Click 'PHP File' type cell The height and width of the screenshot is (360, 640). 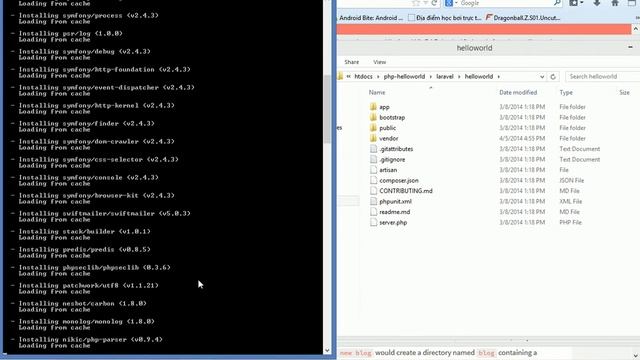(570, 222)
